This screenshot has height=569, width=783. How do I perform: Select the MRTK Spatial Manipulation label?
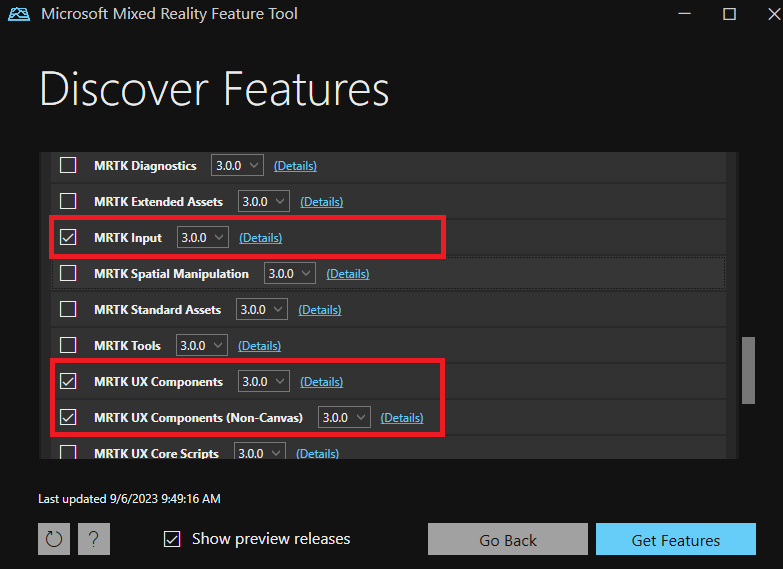click(x=171, y=274)
